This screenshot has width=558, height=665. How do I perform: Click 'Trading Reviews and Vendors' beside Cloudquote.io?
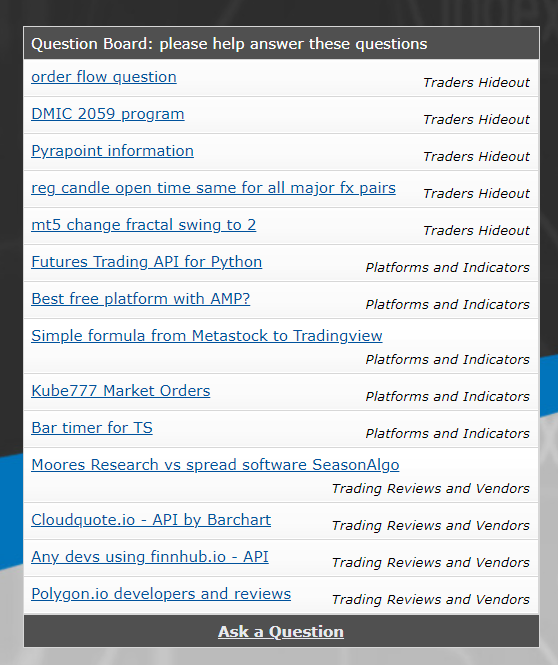click(x=431, y=525)
